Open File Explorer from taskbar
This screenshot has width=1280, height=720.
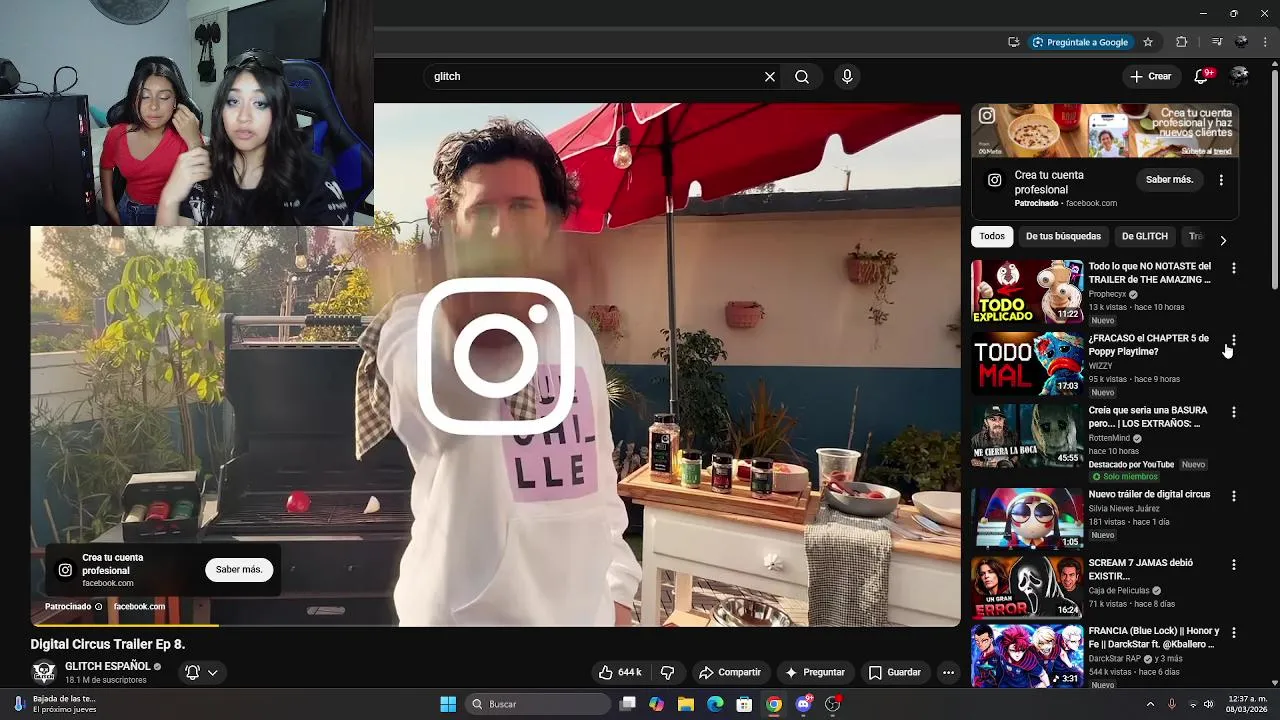686,704
